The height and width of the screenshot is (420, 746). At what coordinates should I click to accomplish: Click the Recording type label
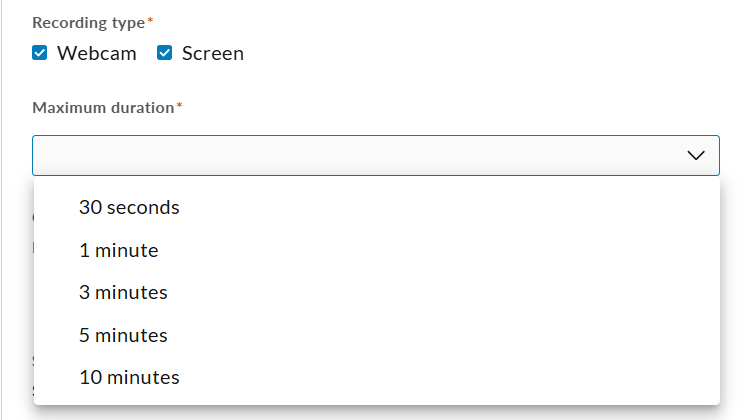pyautogui.click(x=88, y=23)
